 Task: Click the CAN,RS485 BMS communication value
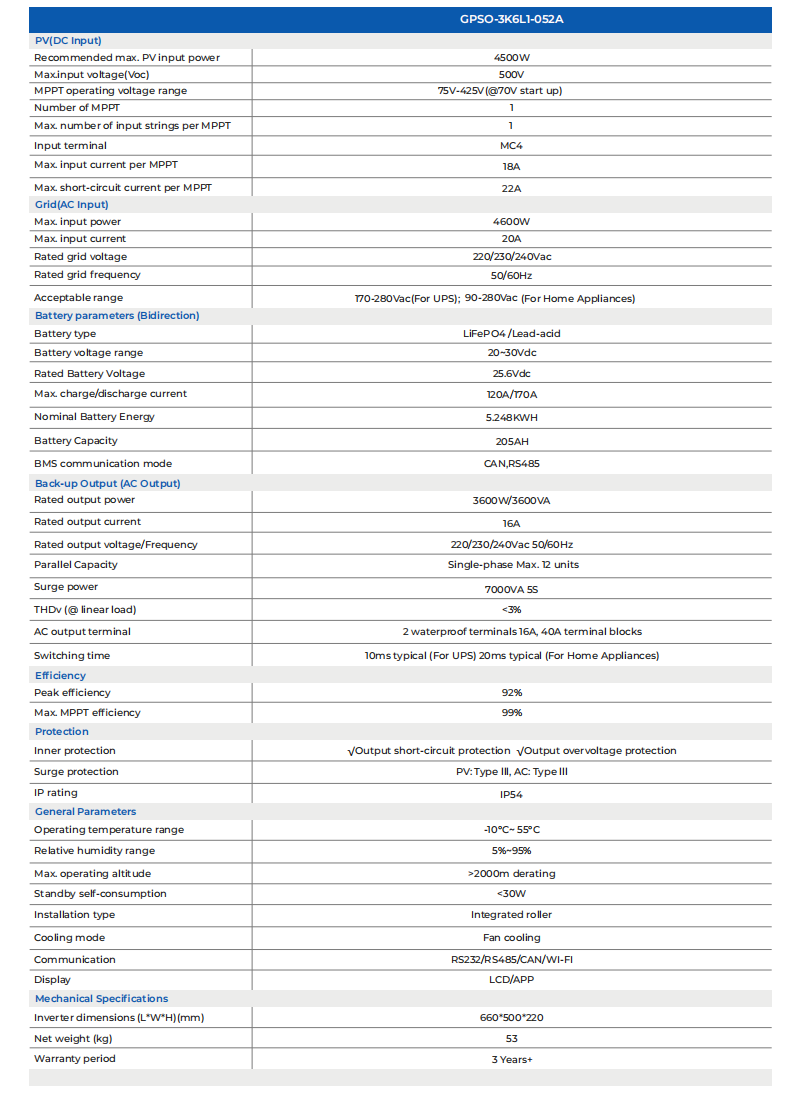[x=511, y=464]
